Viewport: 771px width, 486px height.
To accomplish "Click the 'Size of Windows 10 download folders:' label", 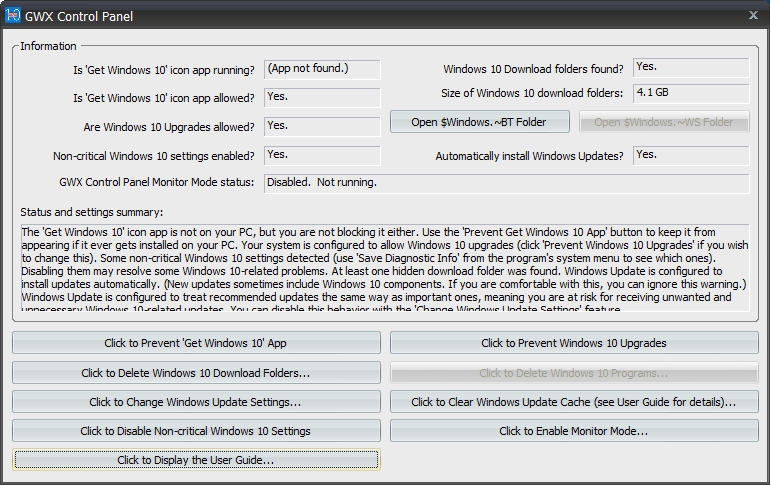I will pos(532,93).
